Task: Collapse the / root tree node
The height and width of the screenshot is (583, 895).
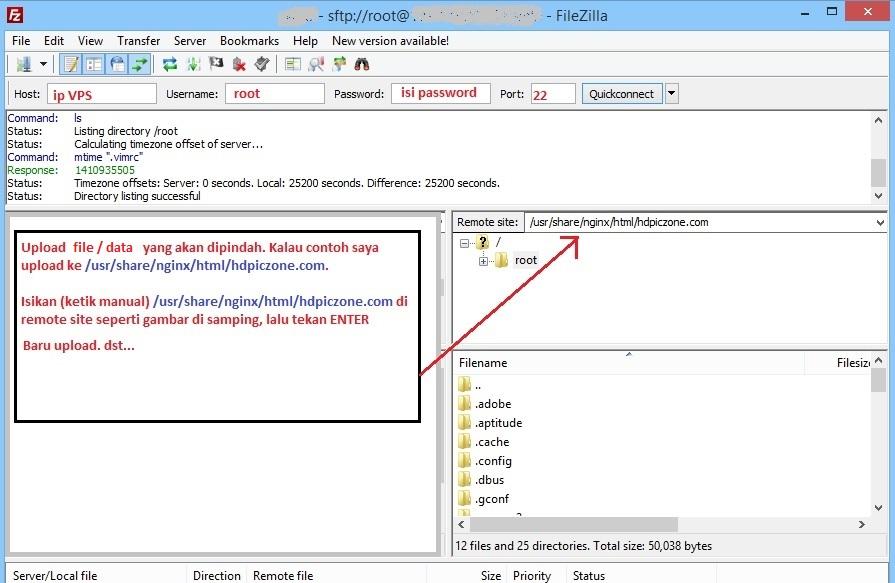Action: [x=464, y=243]
